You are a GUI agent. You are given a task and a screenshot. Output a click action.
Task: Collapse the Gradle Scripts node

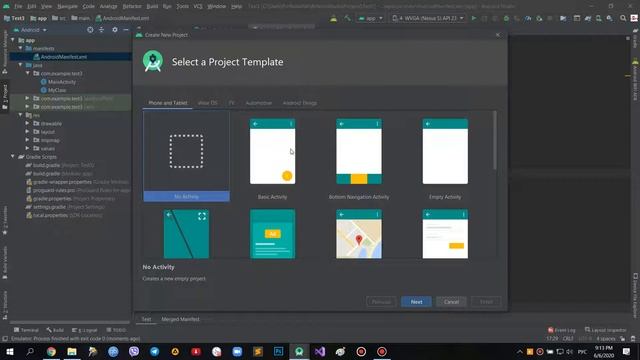point(13,157)
